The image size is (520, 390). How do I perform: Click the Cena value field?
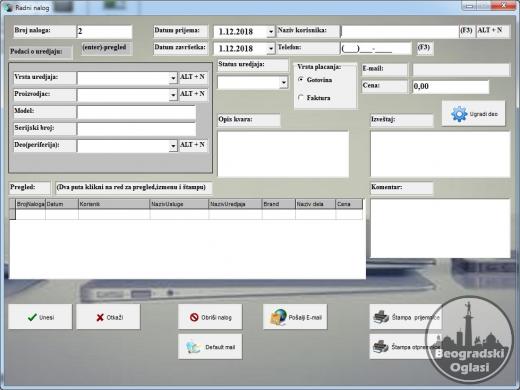(451, 87)
